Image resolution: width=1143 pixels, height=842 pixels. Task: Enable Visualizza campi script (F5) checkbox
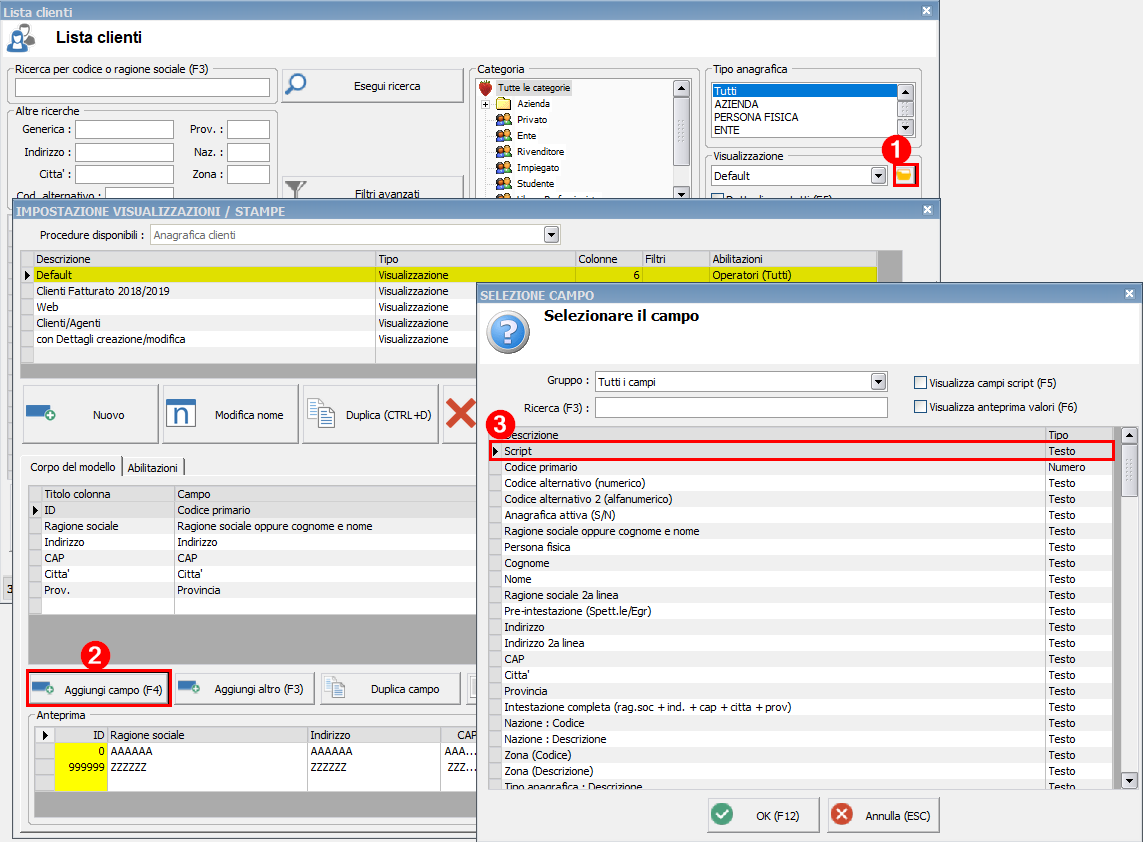coord(921,383)
